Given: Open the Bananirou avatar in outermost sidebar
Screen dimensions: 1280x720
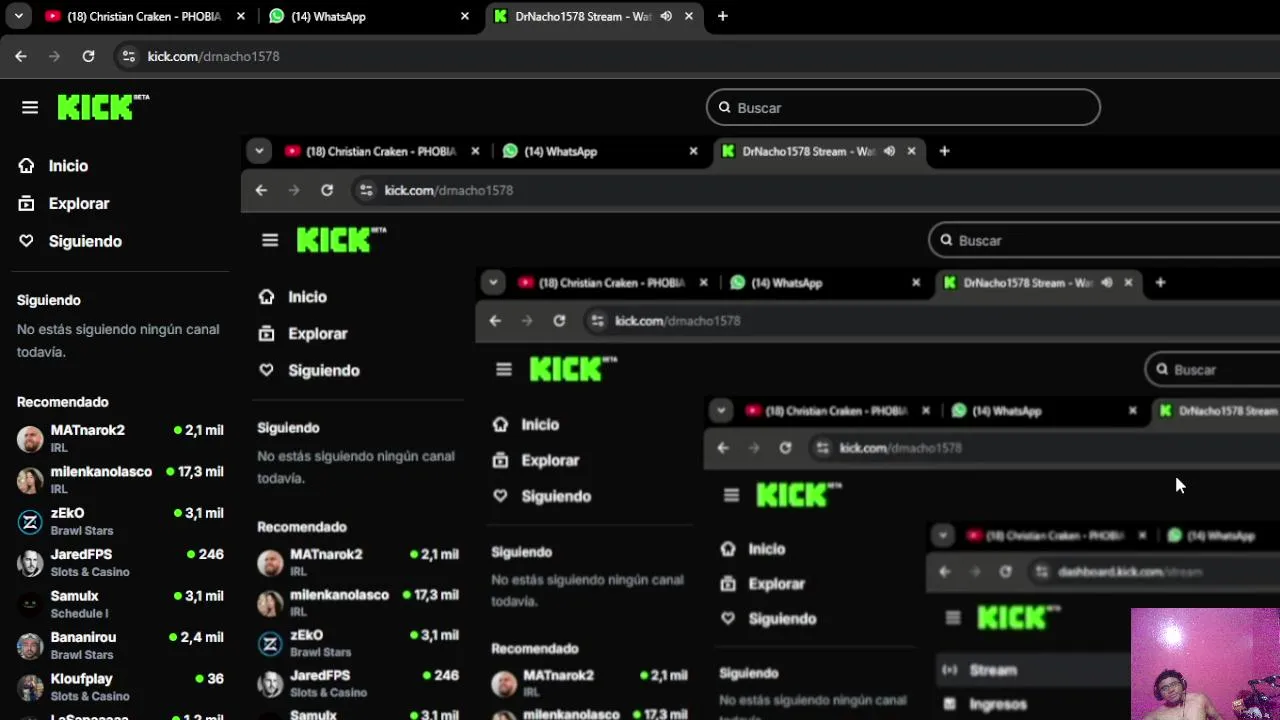Looking at the screenshot, I should coord(30,646).
